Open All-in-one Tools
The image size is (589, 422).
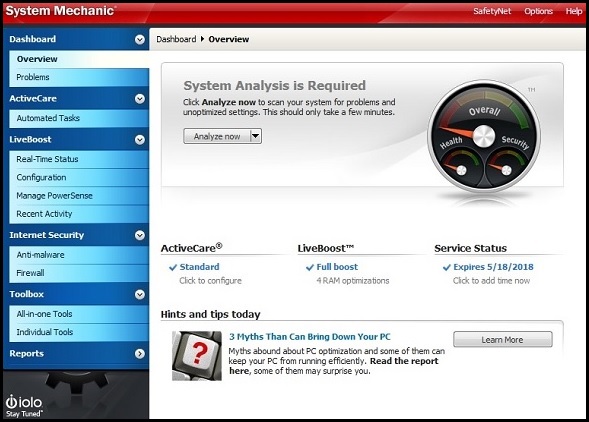click(x=79, y=314)
